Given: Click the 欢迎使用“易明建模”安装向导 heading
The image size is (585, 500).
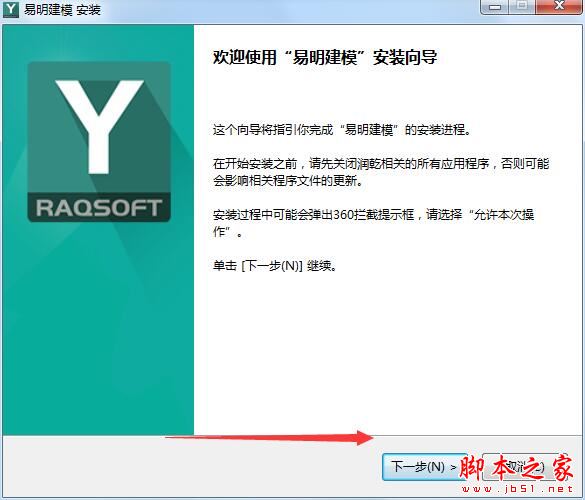Looking at the screenshot, I should (x=325, y=57).
